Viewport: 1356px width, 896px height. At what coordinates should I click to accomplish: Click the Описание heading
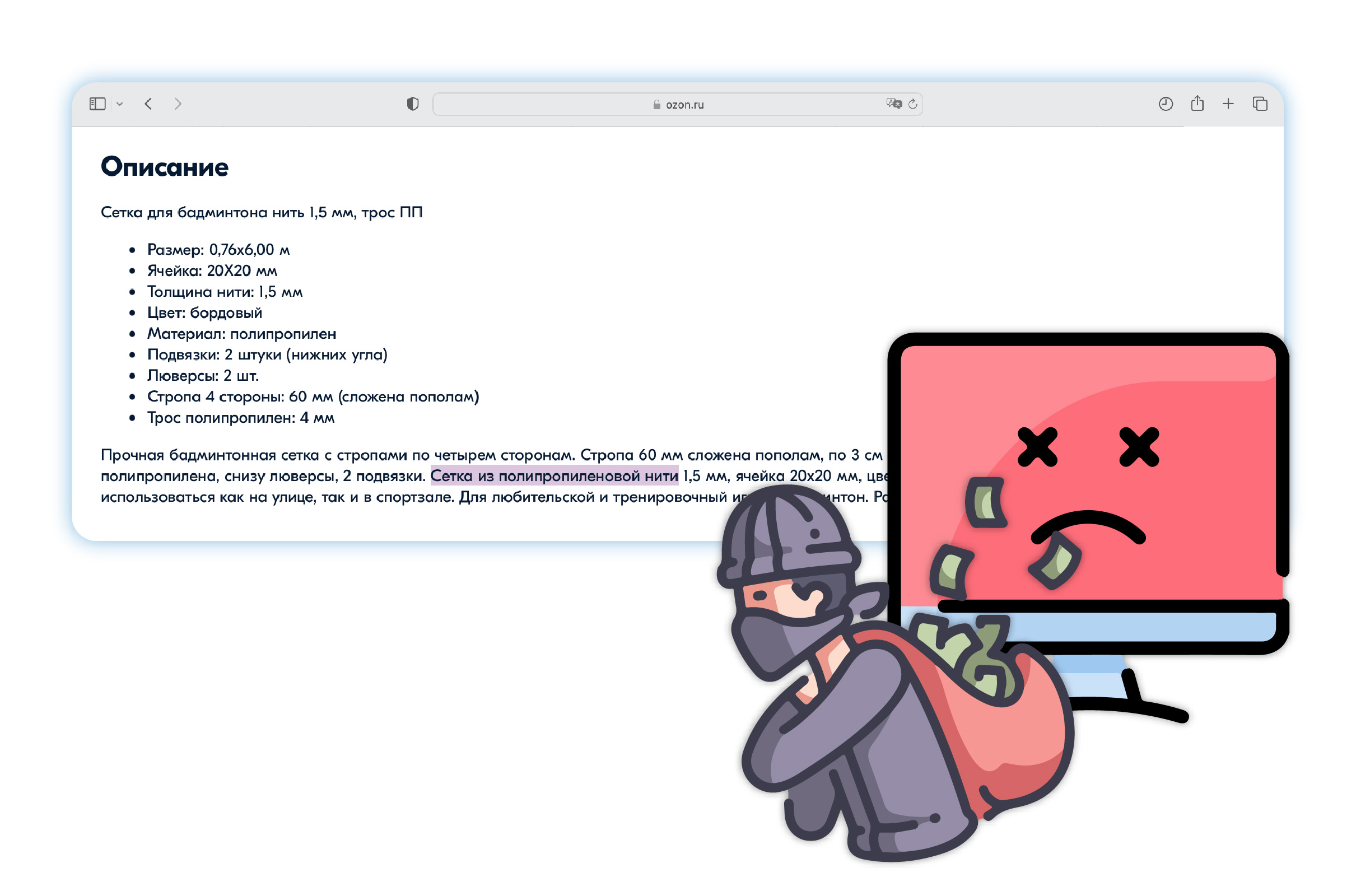165,167
